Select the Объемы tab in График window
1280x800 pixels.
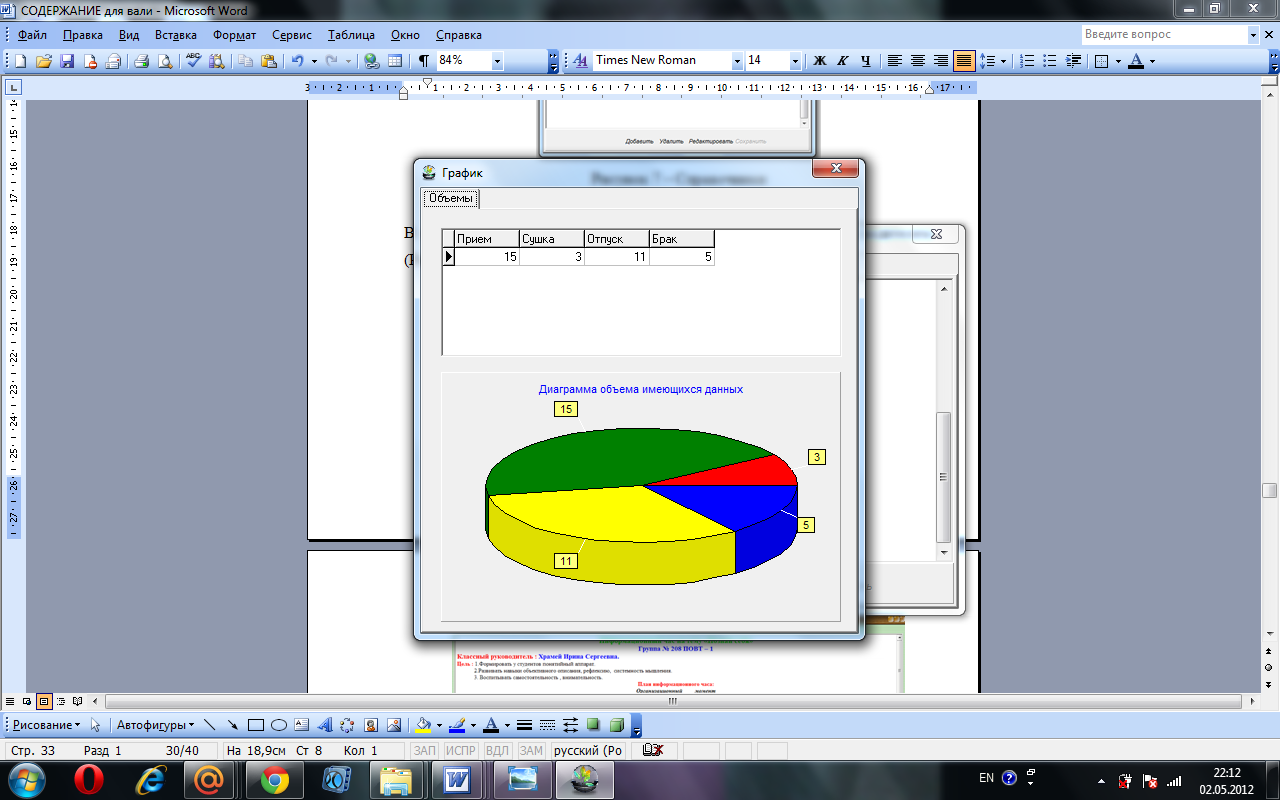click(451, 198)
